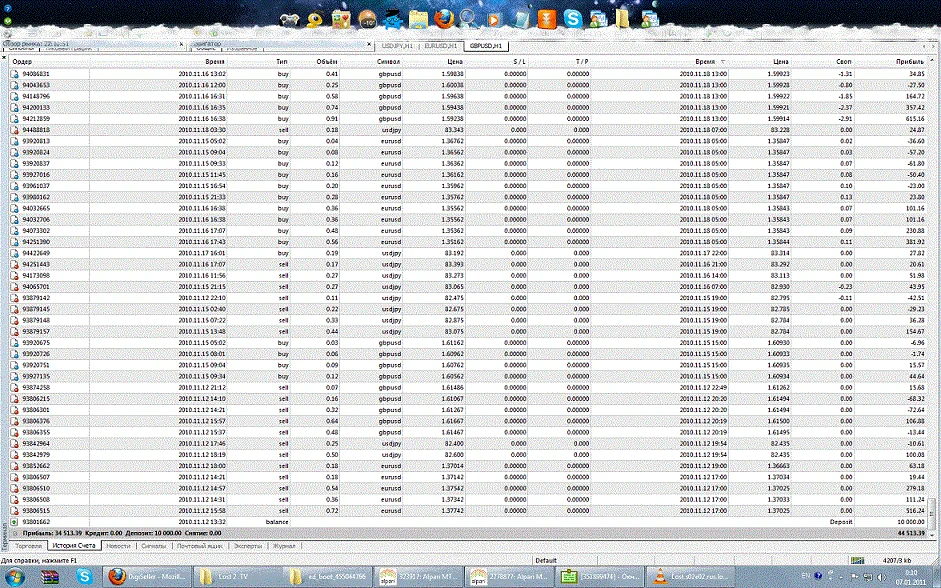Screen dimensions: 941x588
Task: Open the Торговля terminal tab
Action: [x=29, y=546]
